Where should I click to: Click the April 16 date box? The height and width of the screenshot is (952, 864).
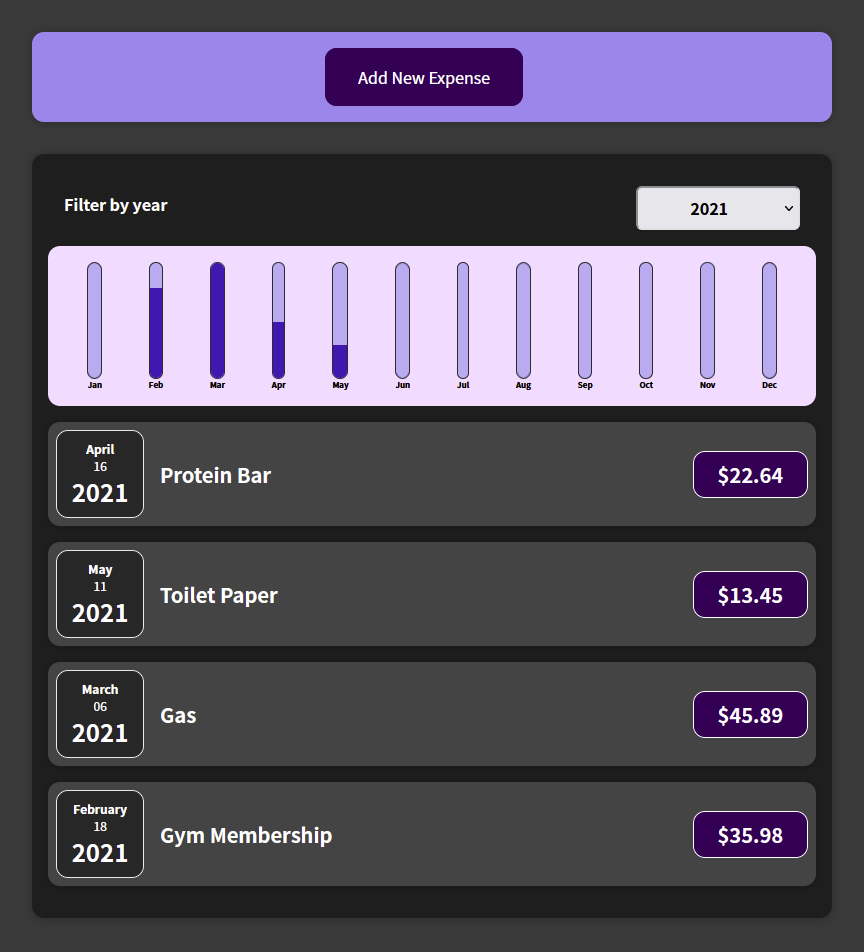point(99,474)
